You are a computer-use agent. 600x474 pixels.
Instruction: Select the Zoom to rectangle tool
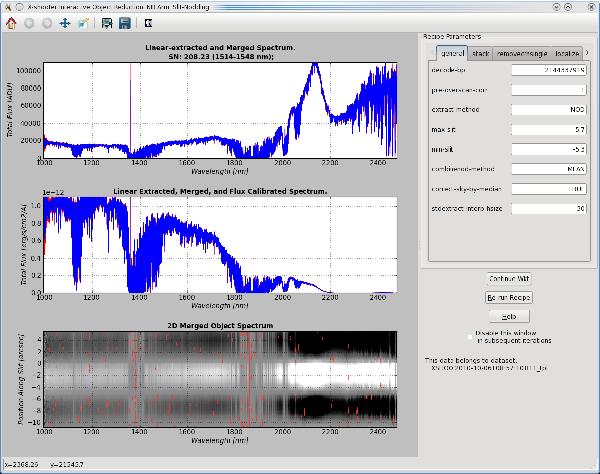[85, 21]
